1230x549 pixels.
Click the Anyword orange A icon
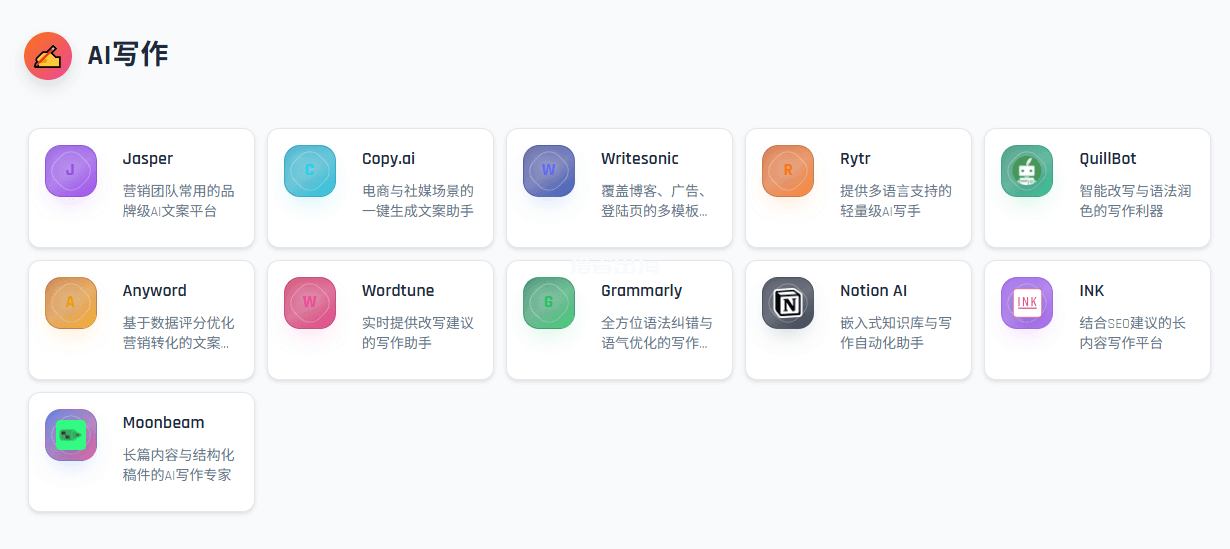(x=71, y=303)
